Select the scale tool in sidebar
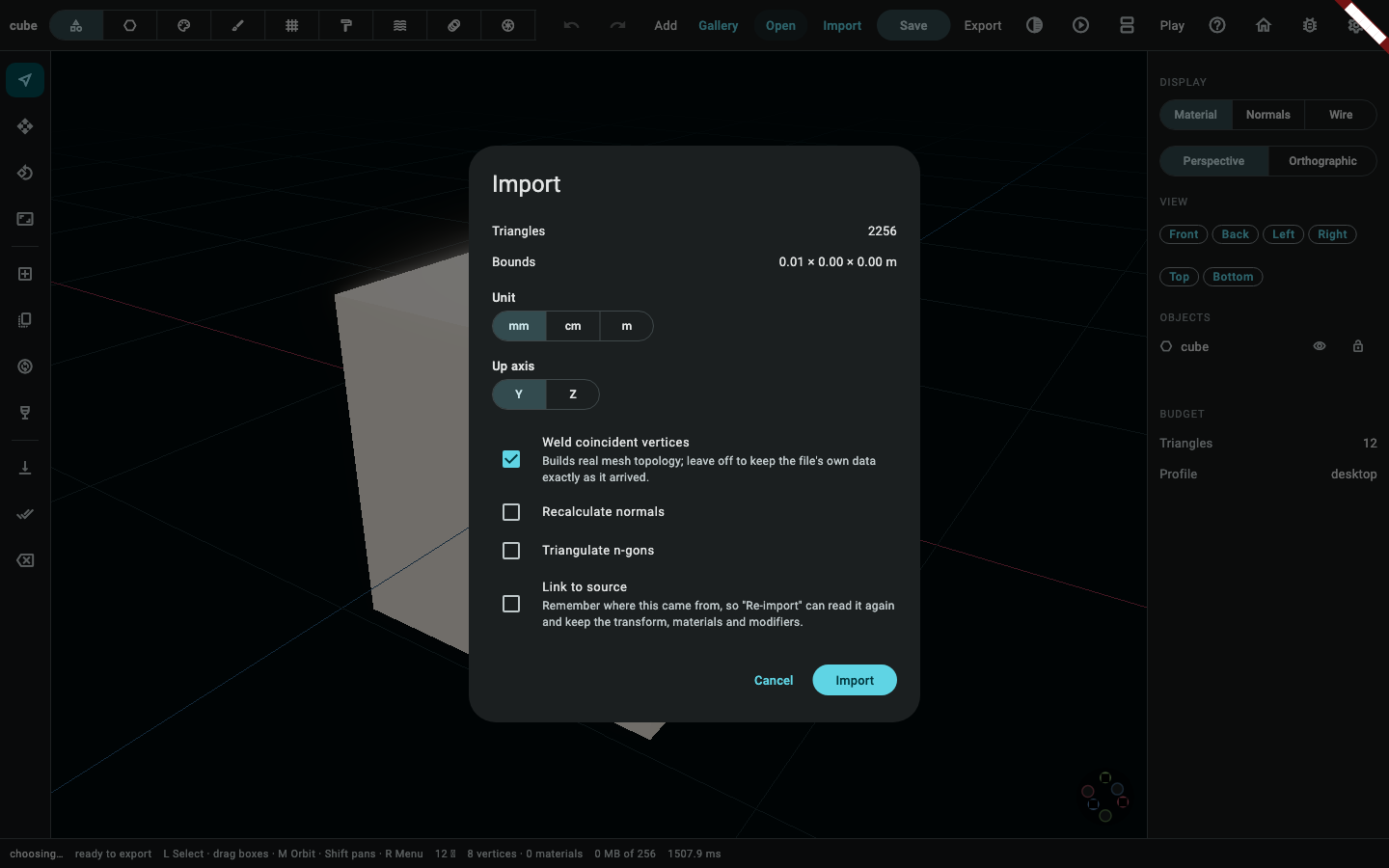This screenshot has width=1389, height=868. coord(25,219)
